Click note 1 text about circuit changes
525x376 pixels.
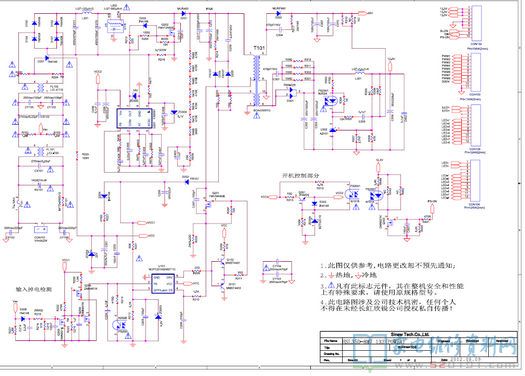click(388, 266)
